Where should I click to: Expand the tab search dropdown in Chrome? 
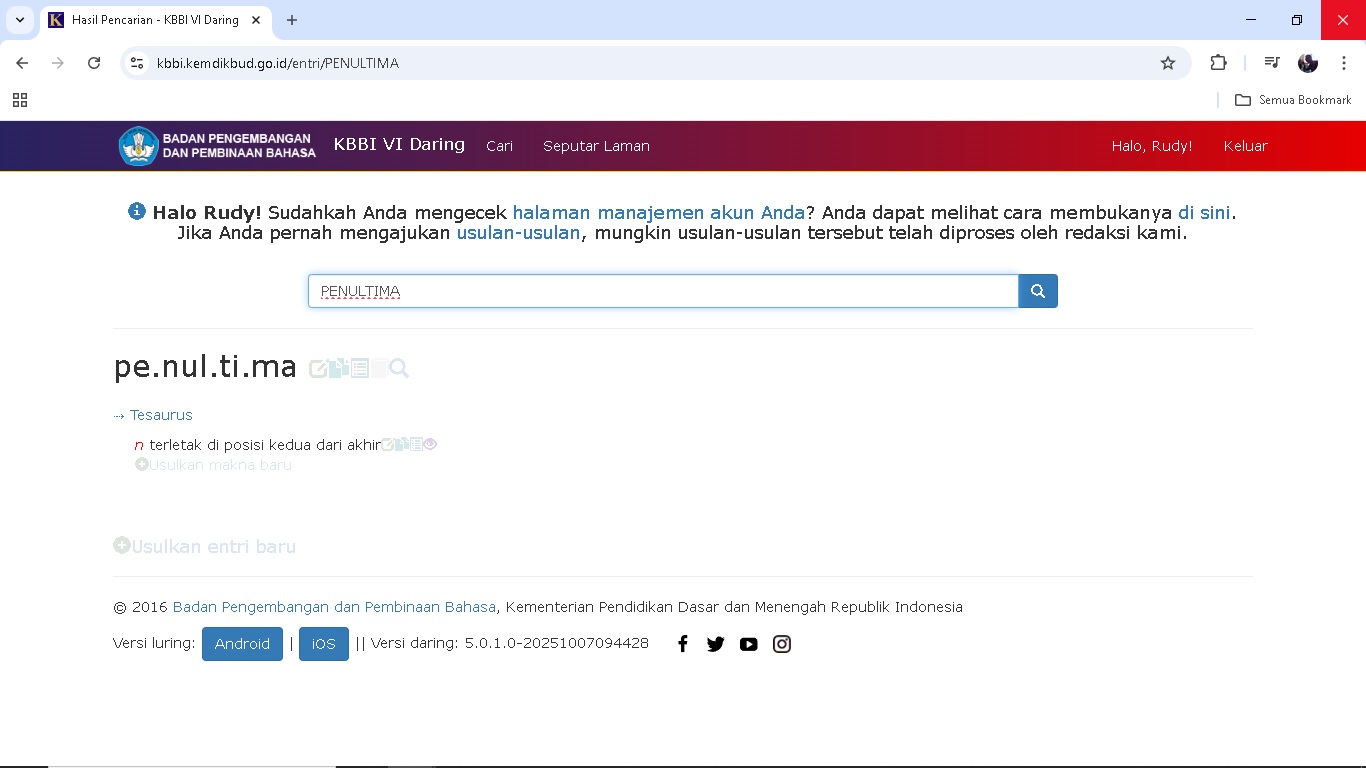19,20
